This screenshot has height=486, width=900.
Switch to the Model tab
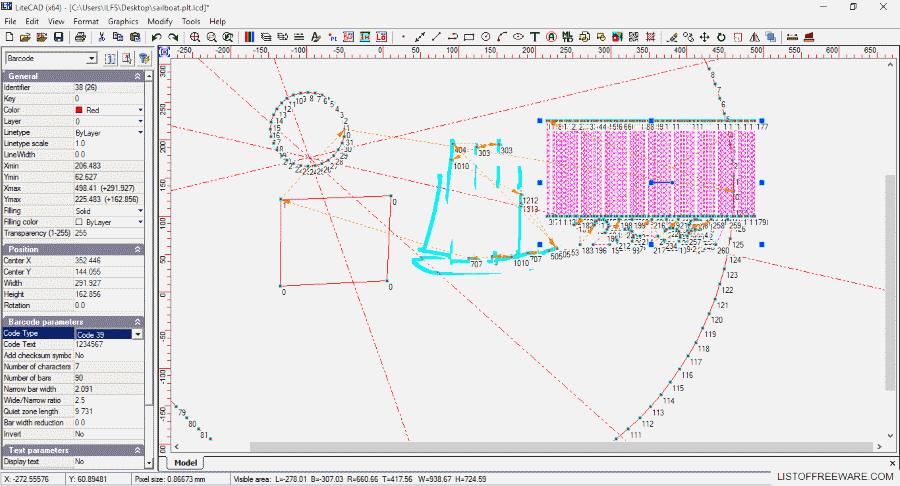pos(185,462)
